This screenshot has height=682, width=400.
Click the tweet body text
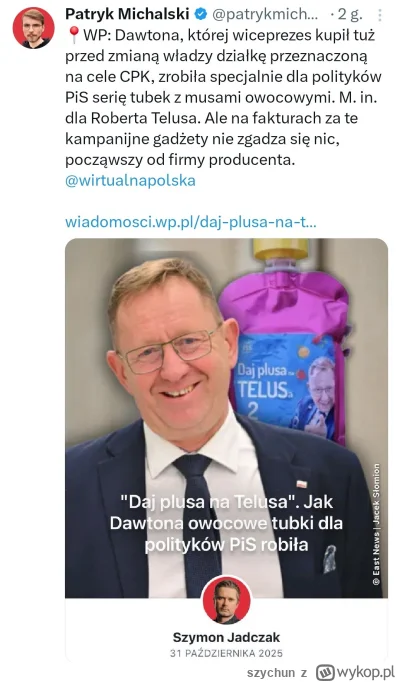(223, 98)
